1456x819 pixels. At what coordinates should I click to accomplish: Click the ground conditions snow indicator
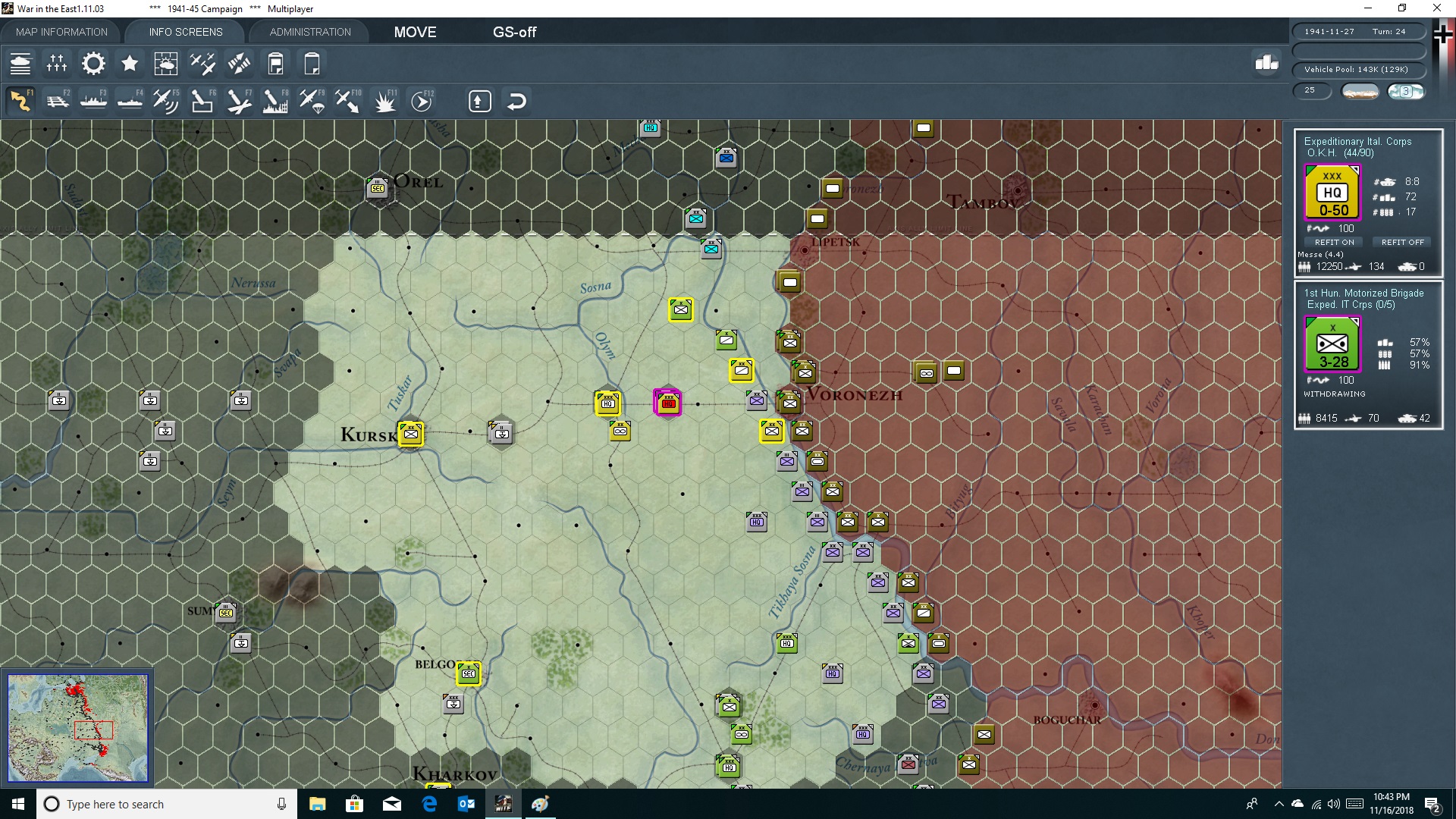click(x=1360, y=92)
